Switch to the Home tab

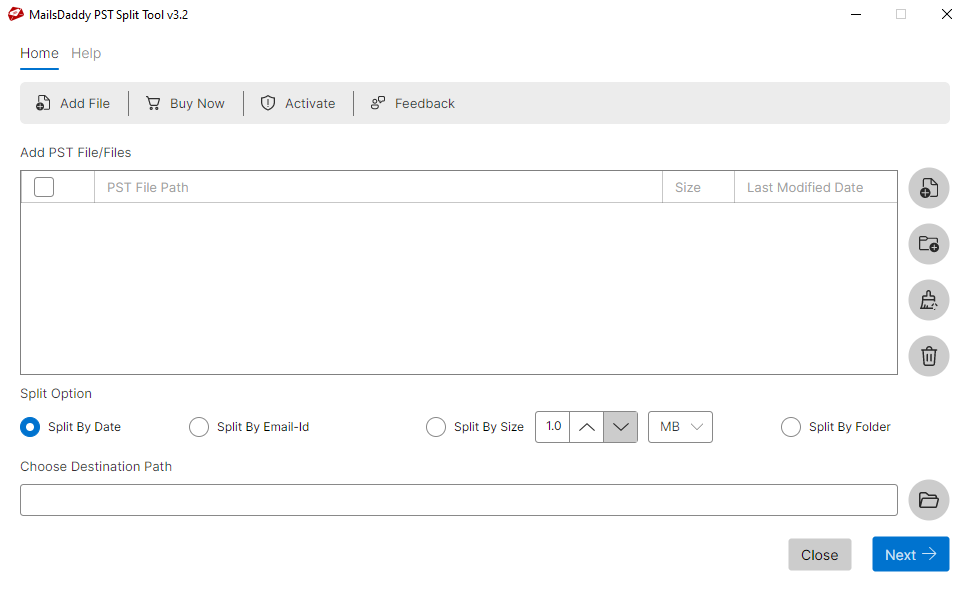(x=39, y=53)
